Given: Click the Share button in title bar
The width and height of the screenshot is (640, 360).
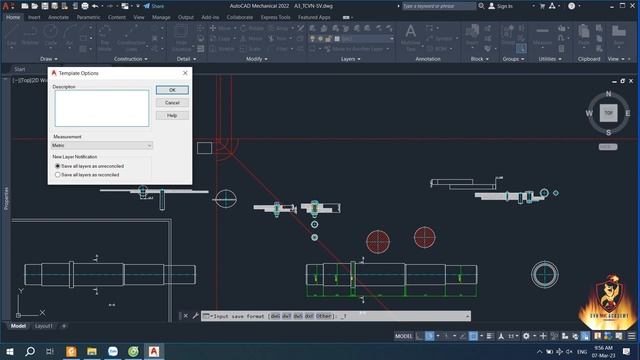Looking at the screenshot, I should click(154, 6).
